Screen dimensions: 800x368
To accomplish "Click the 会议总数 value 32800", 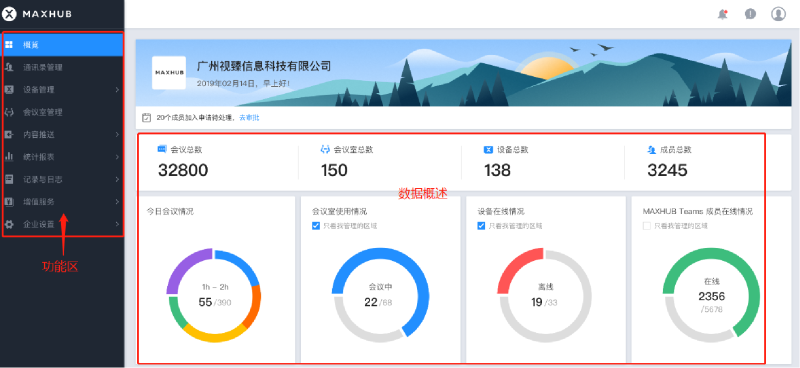I will pyautogui.click(x=183, y=170).
